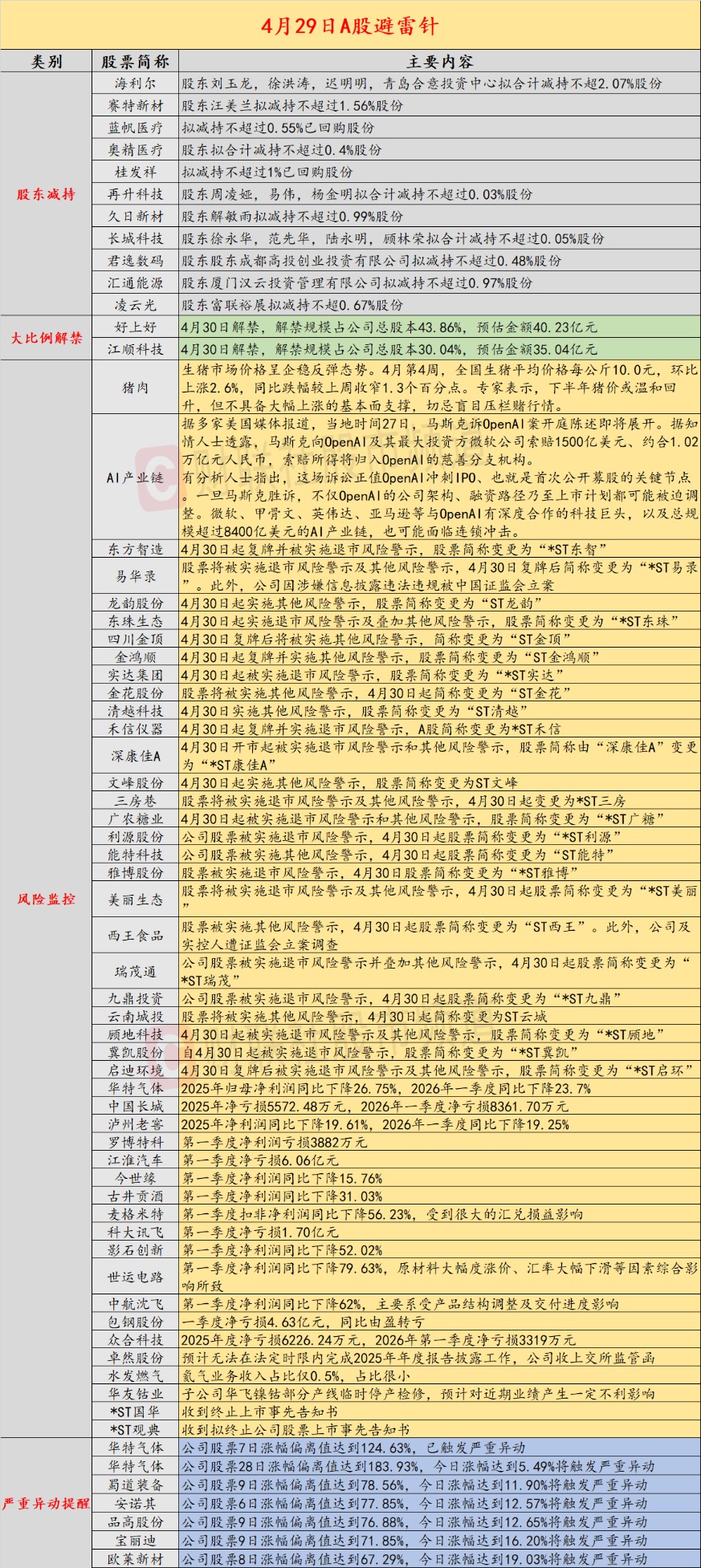Select stock name 九鼎投资
The height and width of the screenshot is (1568, 701).
coord(136,999)
